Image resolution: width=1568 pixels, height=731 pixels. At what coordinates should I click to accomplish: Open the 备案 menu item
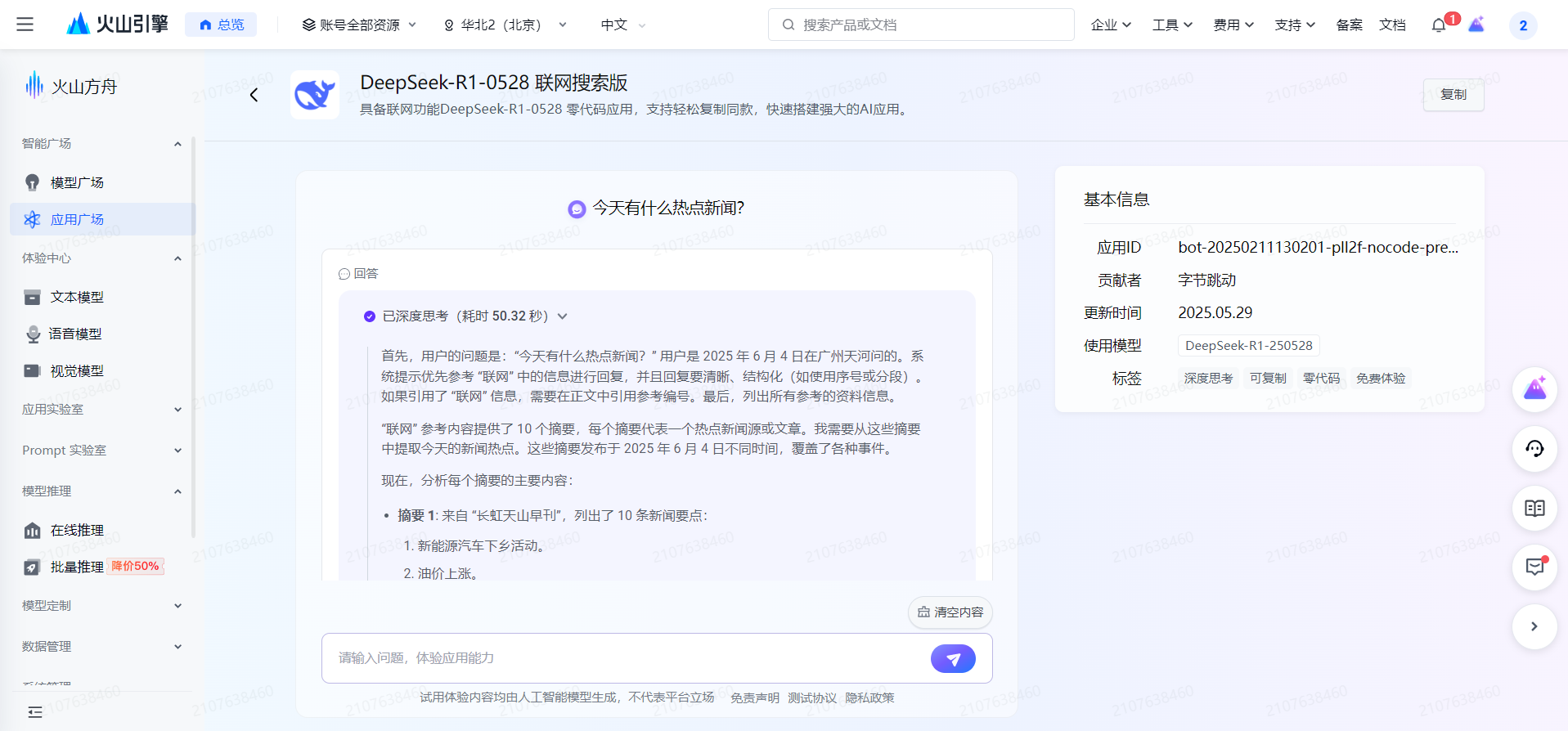1349,25
